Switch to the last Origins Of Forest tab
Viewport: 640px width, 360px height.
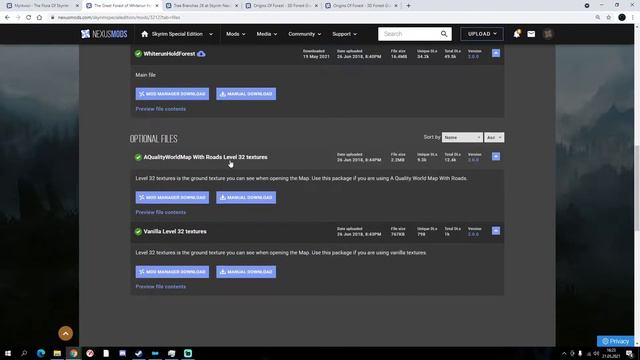[x=361, y=6]
